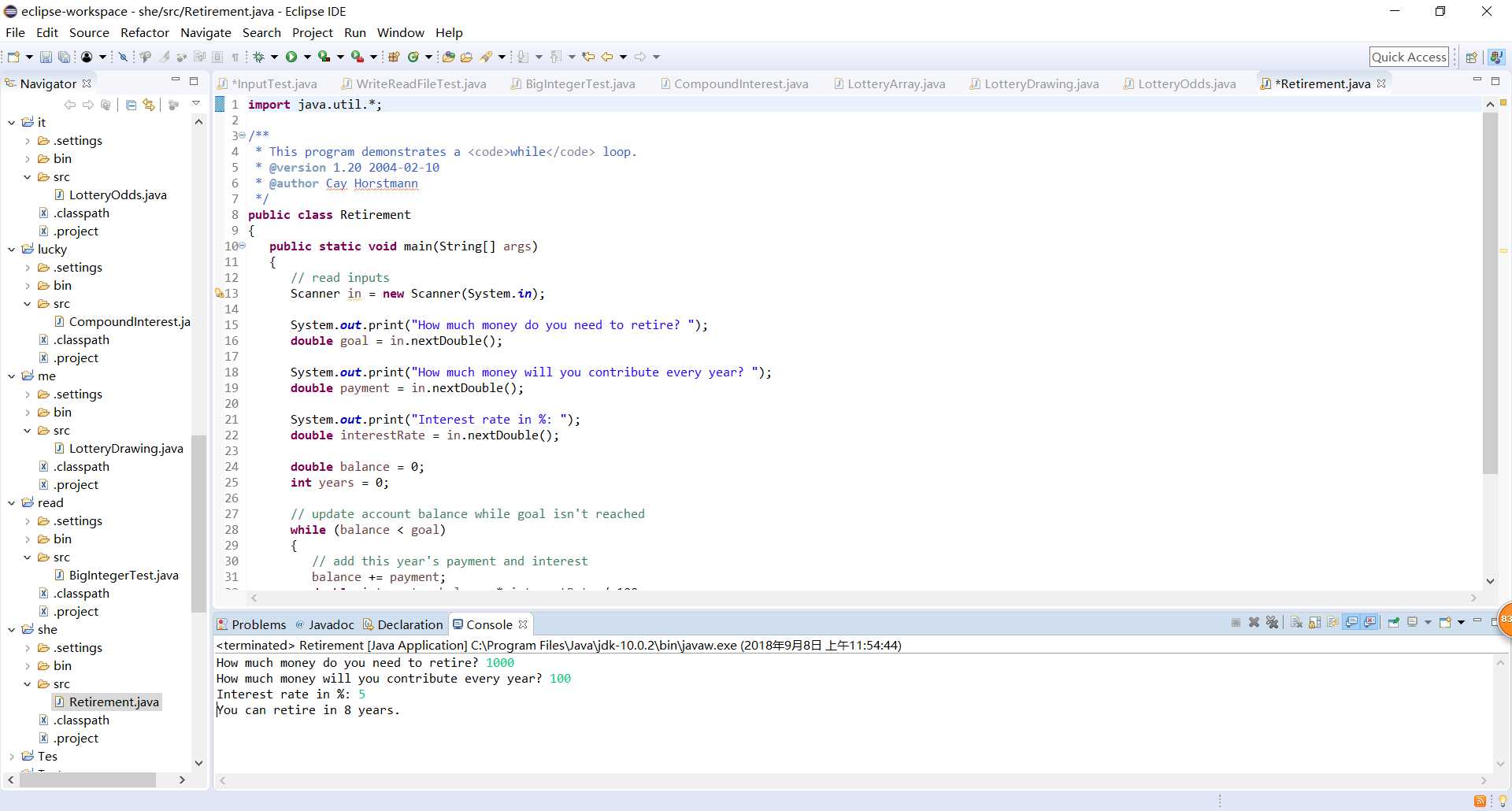Screen dimensions: 1512x811
Task: Toggle Show Console on standard error change
Action: [1370, 622]
